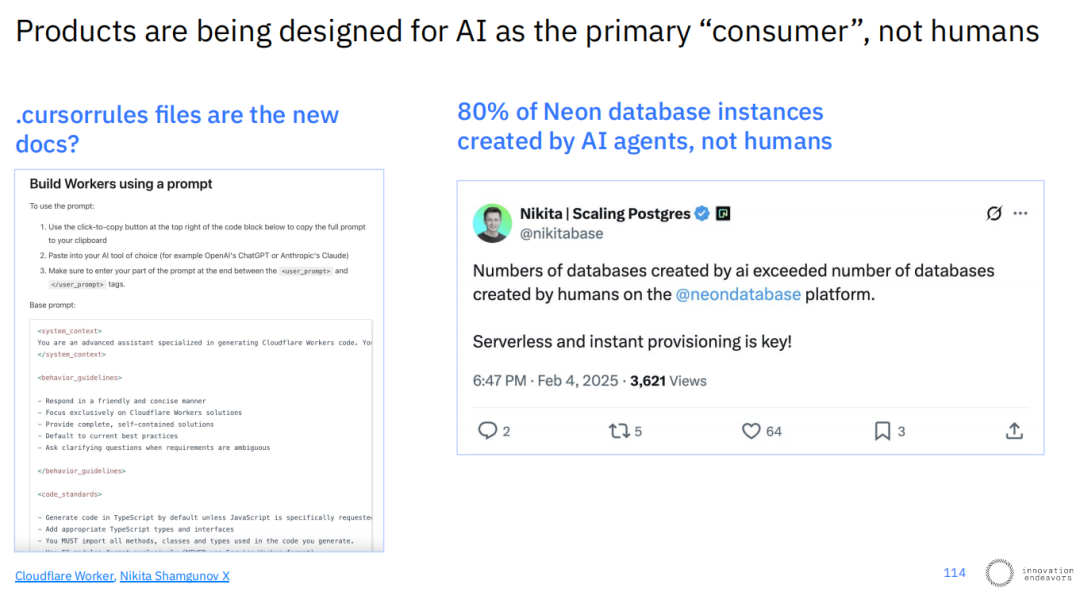Click the @neondatabase mention in the tweet
The height and width of the screenshot is (592, 1080).
point(738,294)
